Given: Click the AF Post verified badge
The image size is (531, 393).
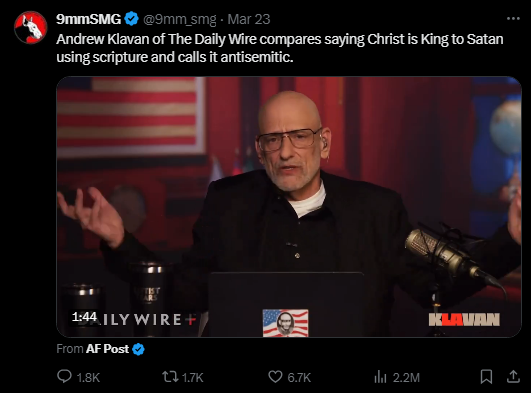Looking at the screenshot, I should (x=138, y=349).
